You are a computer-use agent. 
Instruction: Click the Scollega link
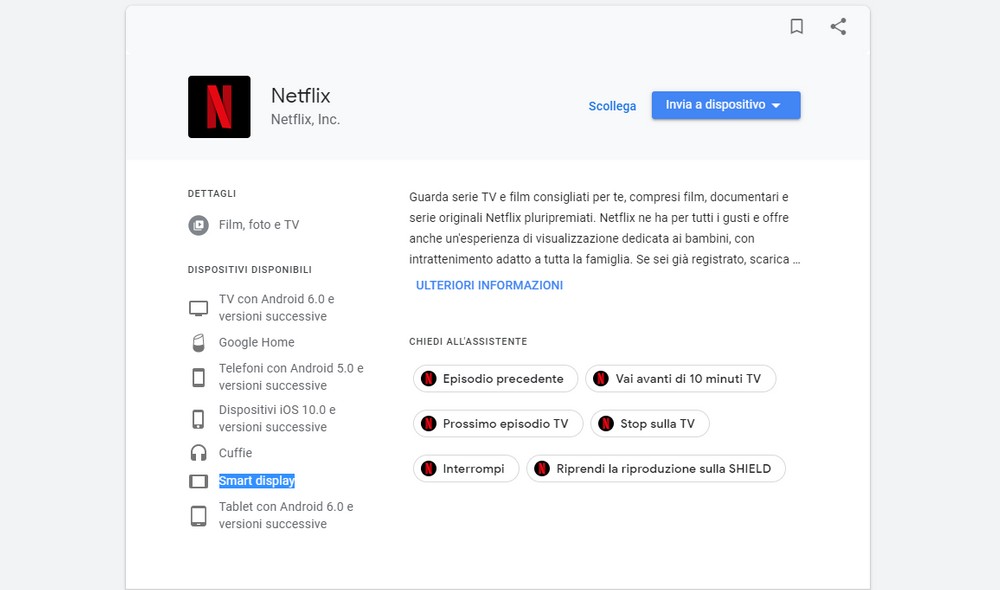[x=612, y=106]
